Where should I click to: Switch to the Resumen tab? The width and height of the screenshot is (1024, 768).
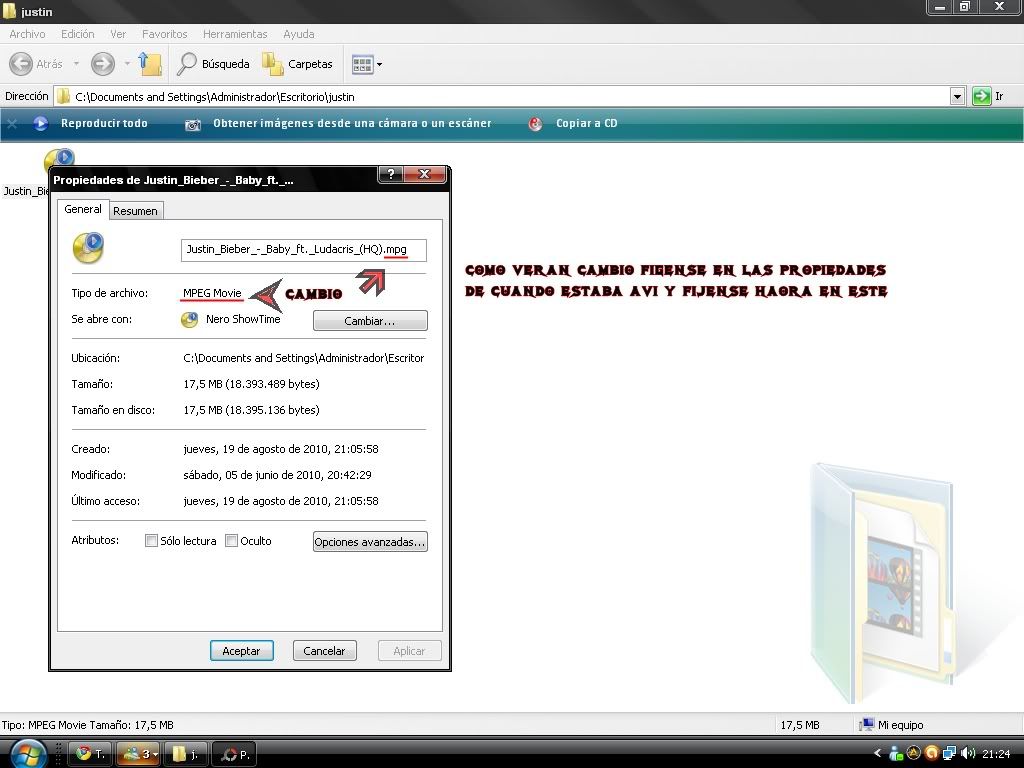tap(135, 211)
